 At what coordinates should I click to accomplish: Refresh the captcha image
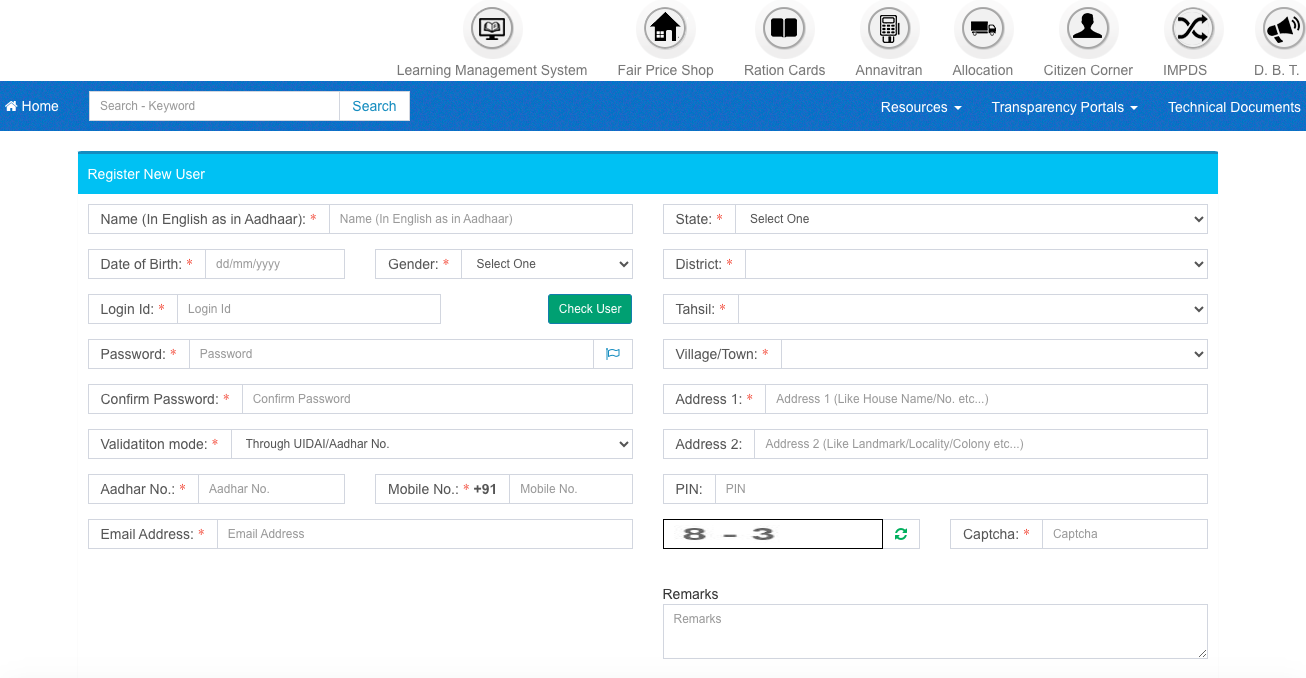tap(900, 533)
